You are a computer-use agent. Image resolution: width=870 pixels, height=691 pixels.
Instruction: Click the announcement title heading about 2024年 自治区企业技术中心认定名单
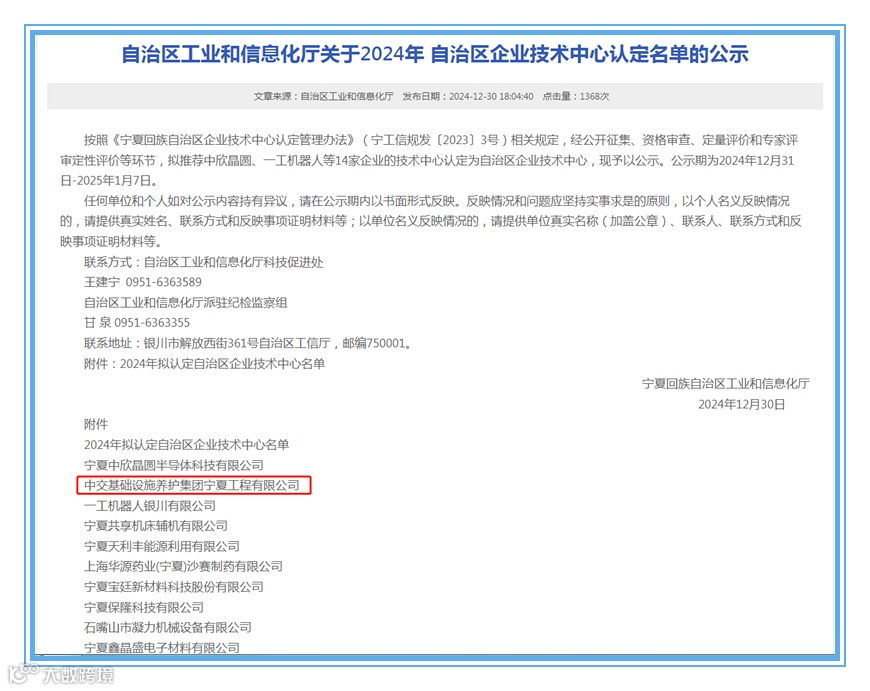point(434,54)
